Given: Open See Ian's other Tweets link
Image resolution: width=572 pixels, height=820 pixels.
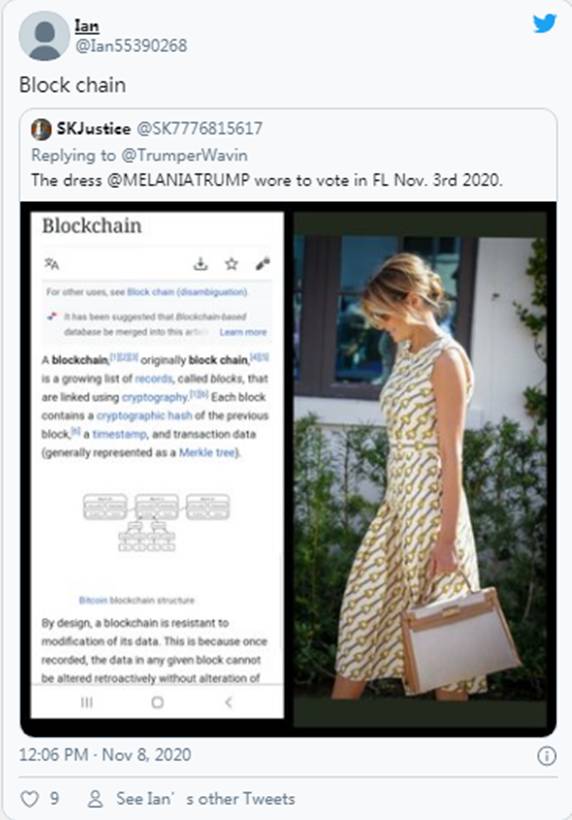Looking at the screenshot, I should pyautogui.click(x=205, y=799).
